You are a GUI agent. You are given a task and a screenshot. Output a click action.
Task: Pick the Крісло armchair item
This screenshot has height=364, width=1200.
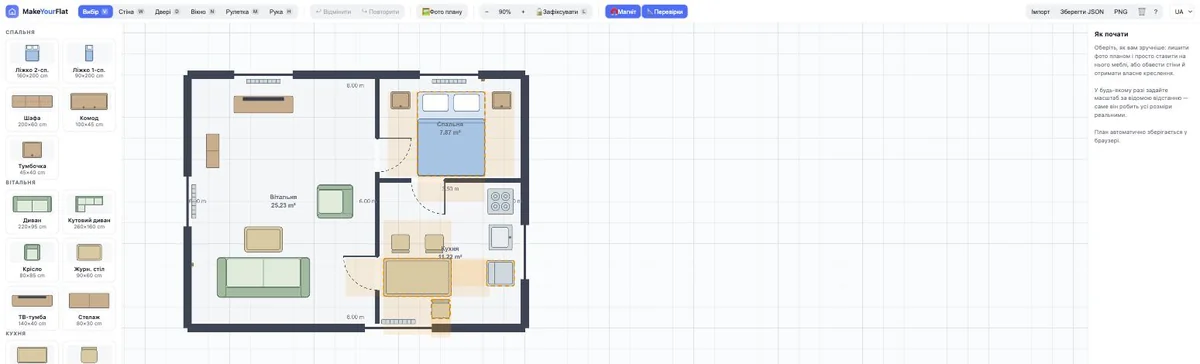32,260
